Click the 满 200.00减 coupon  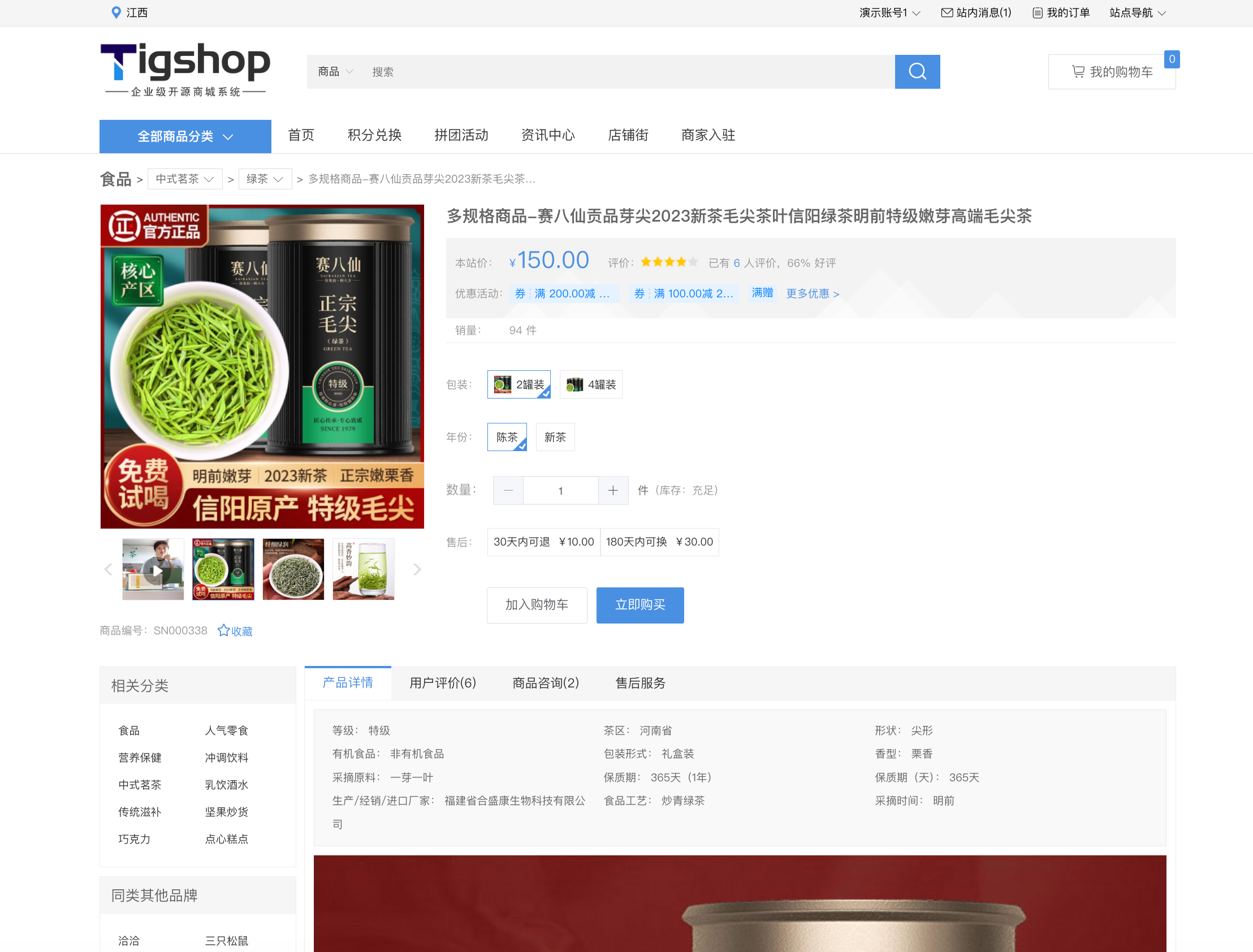[x=564, y=293]
